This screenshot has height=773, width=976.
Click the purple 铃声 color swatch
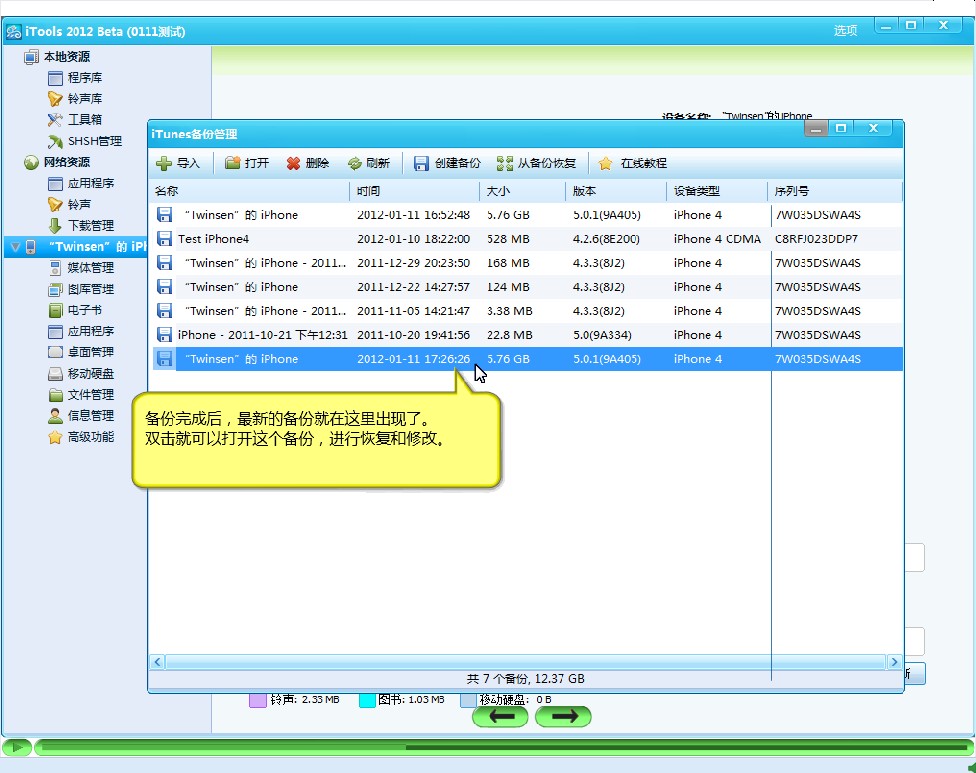tap(258, 700)
